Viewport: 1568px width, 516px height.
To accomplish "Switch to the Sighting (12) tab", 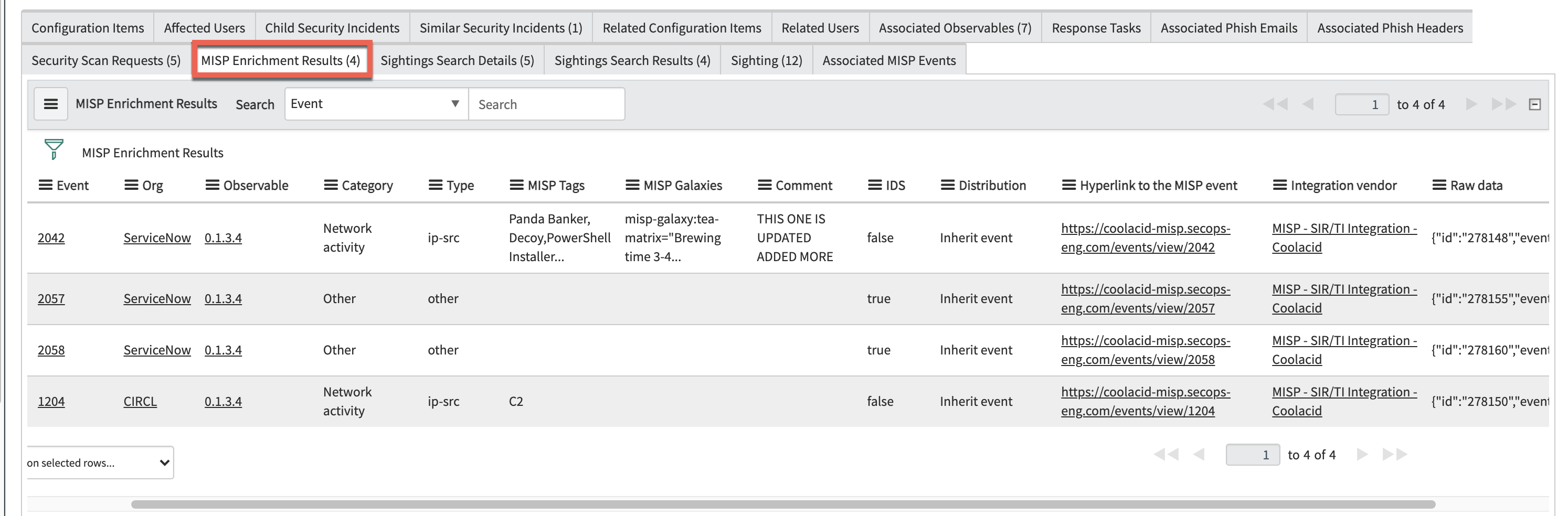I will pyautogui.click(x=766, y=60).
